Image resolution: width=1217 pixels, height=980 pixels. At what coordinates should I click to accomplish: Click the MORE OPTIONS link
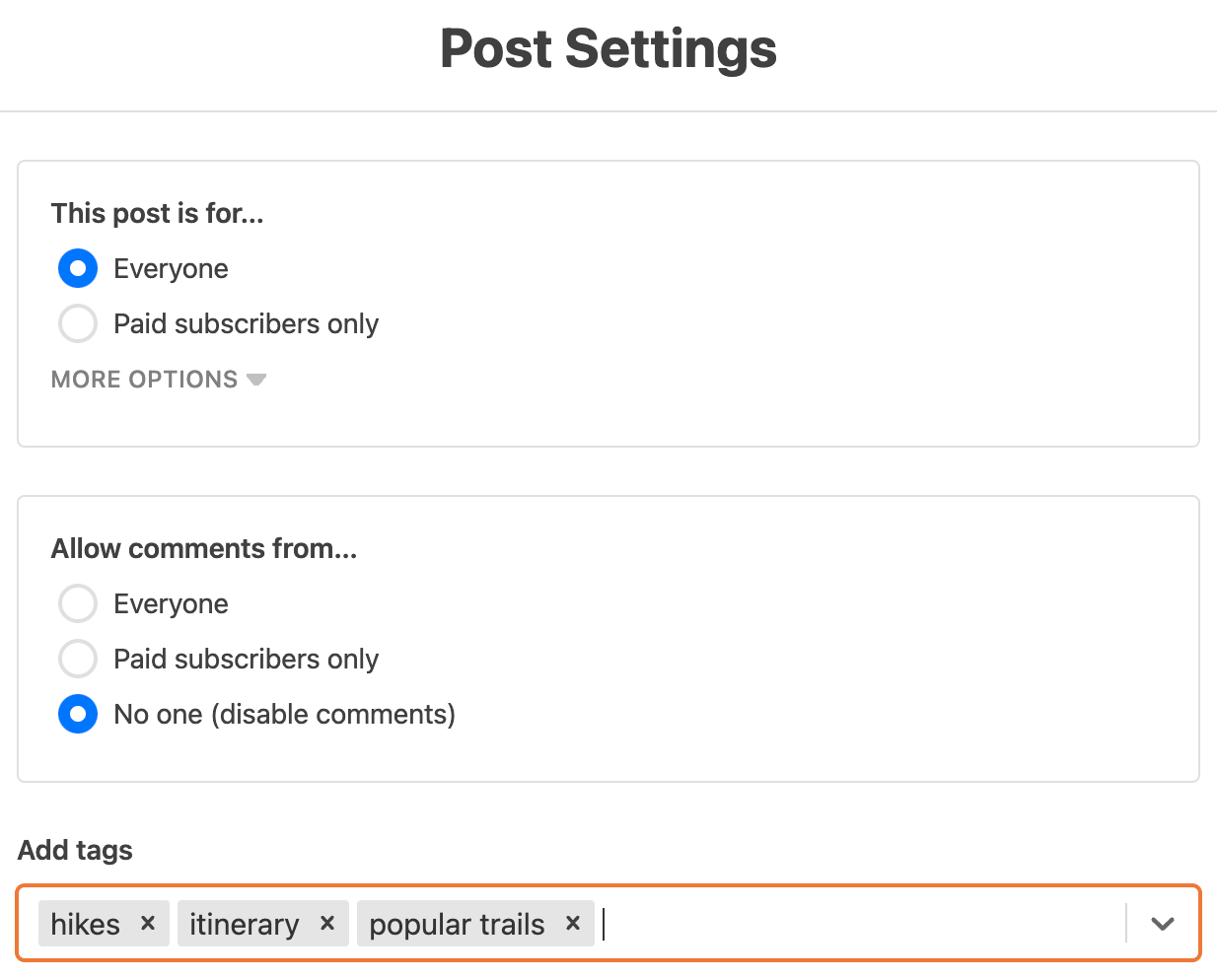[x=144, y=379]
